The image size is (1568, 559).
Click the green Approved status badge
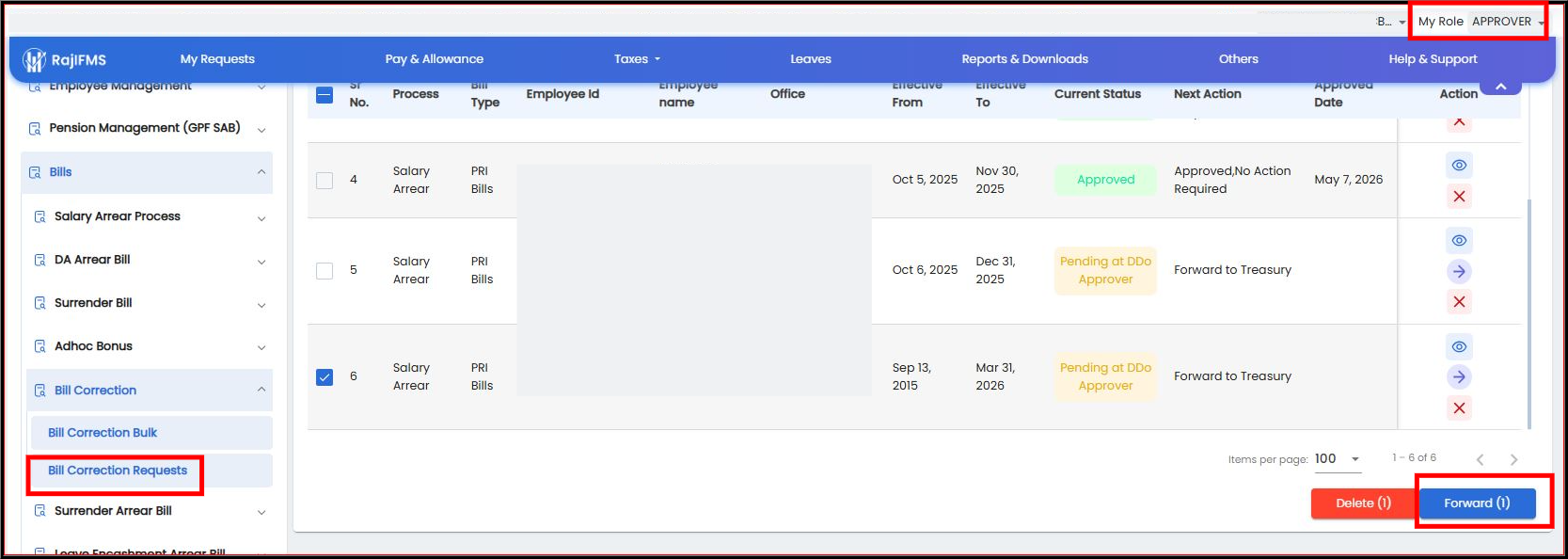1105,180
